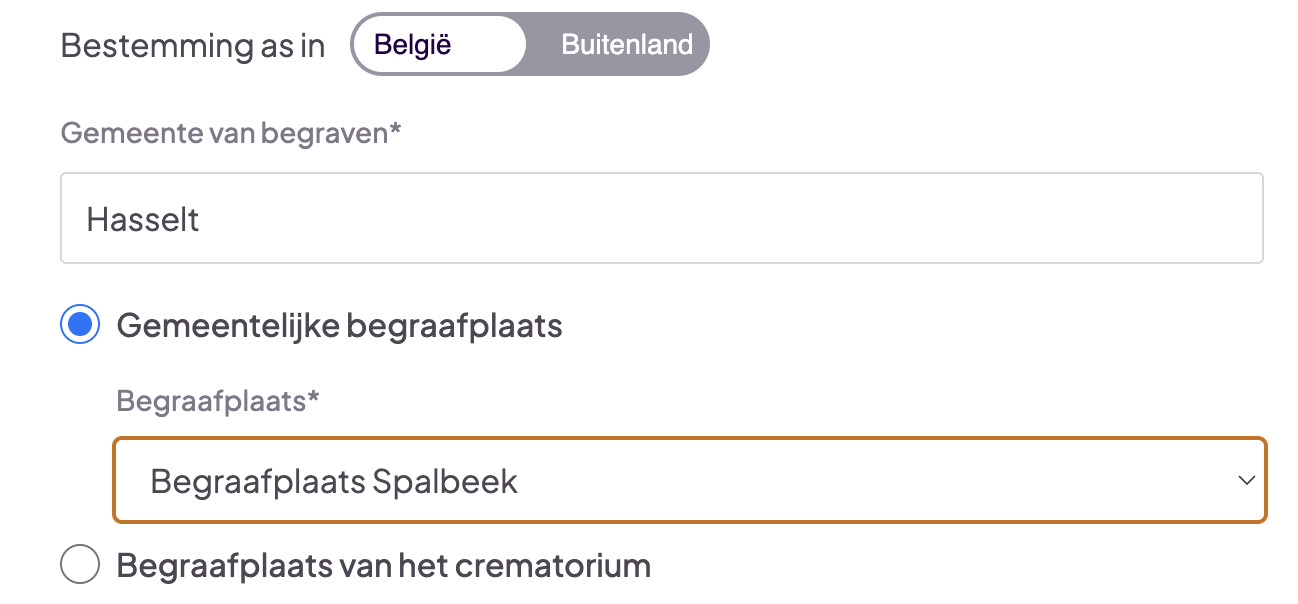Open the Begraafplaats Spalbeek dropdown
Screen dimensions: 1298x604
click(x=689, y=481)
